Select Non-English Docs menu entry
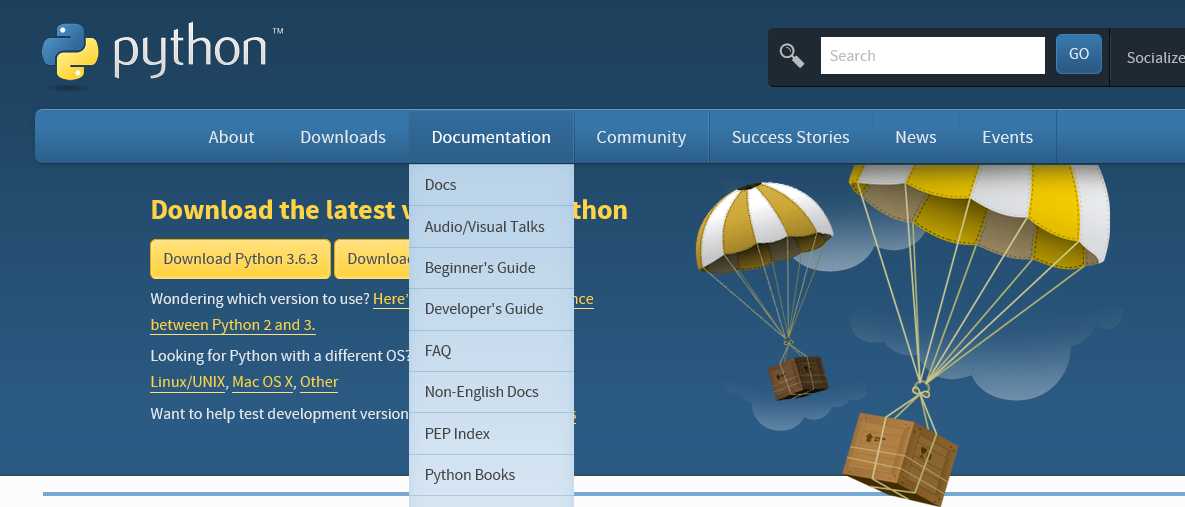Image resolution: width=1185 pixels, height=507 pixels. tap(491, 392)
